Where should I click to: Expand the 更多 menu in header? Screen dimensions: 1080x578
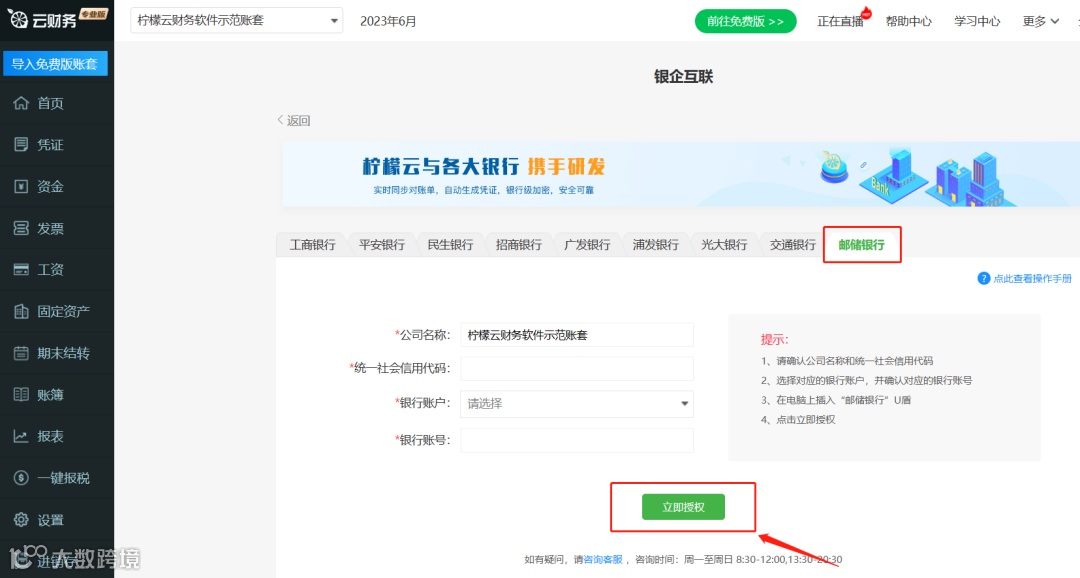1041,21
